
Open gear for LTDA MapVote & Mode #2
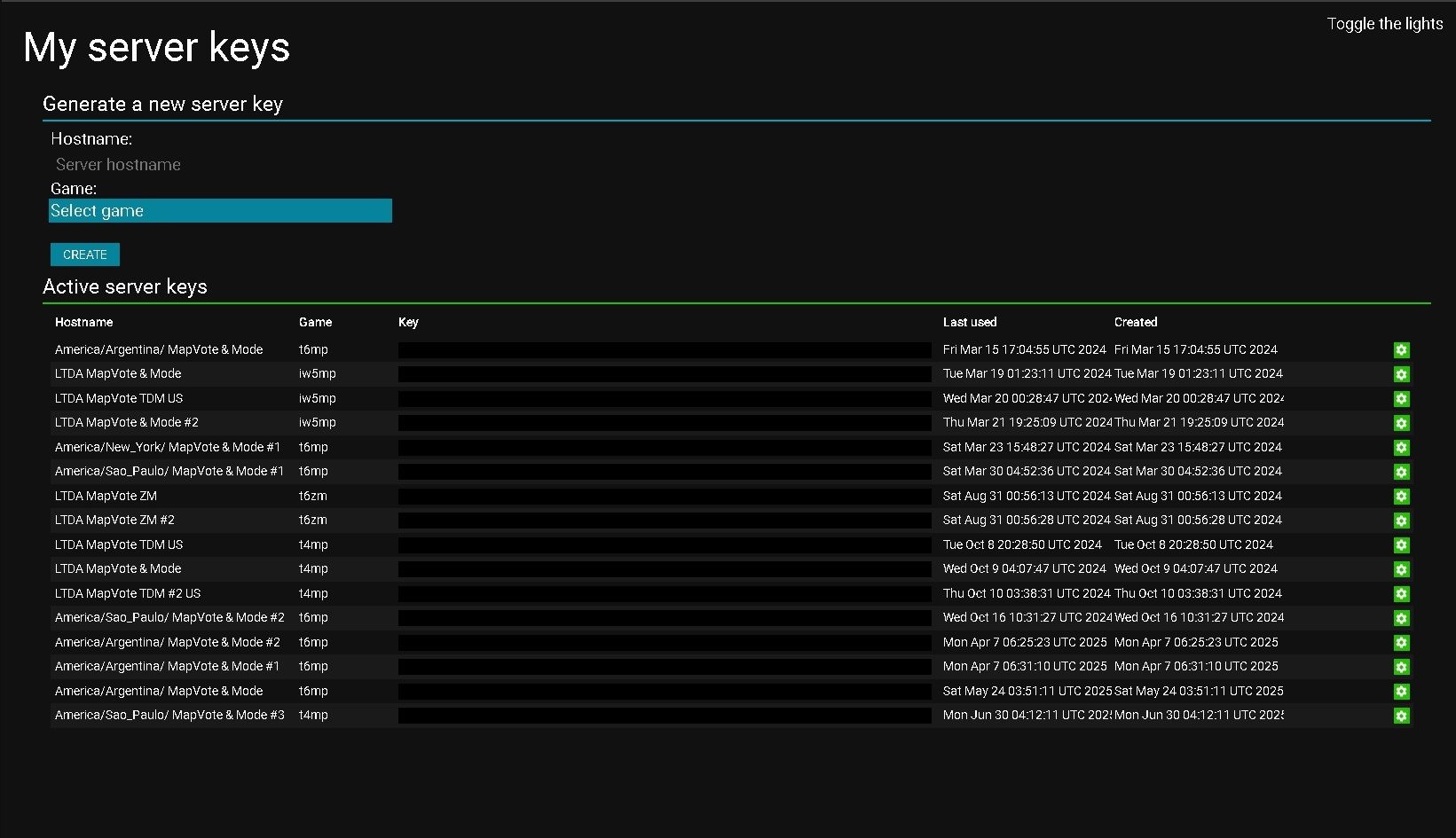coord(1401,423)
